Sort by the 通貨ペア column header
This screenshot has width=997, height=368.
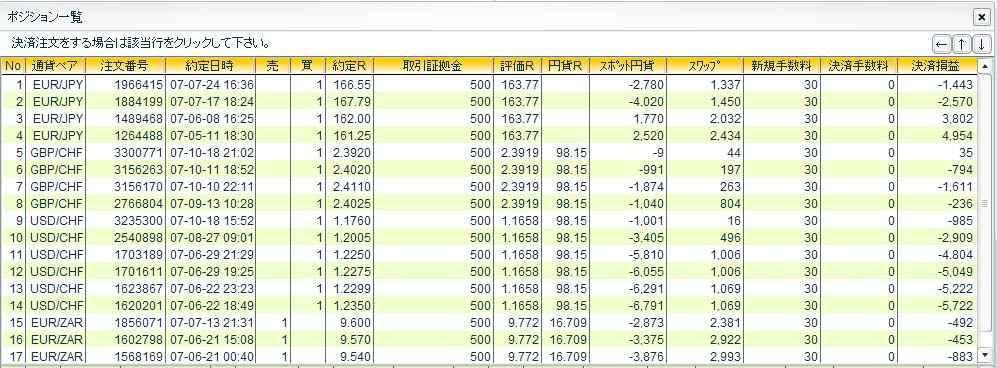(x=55, y=65)
